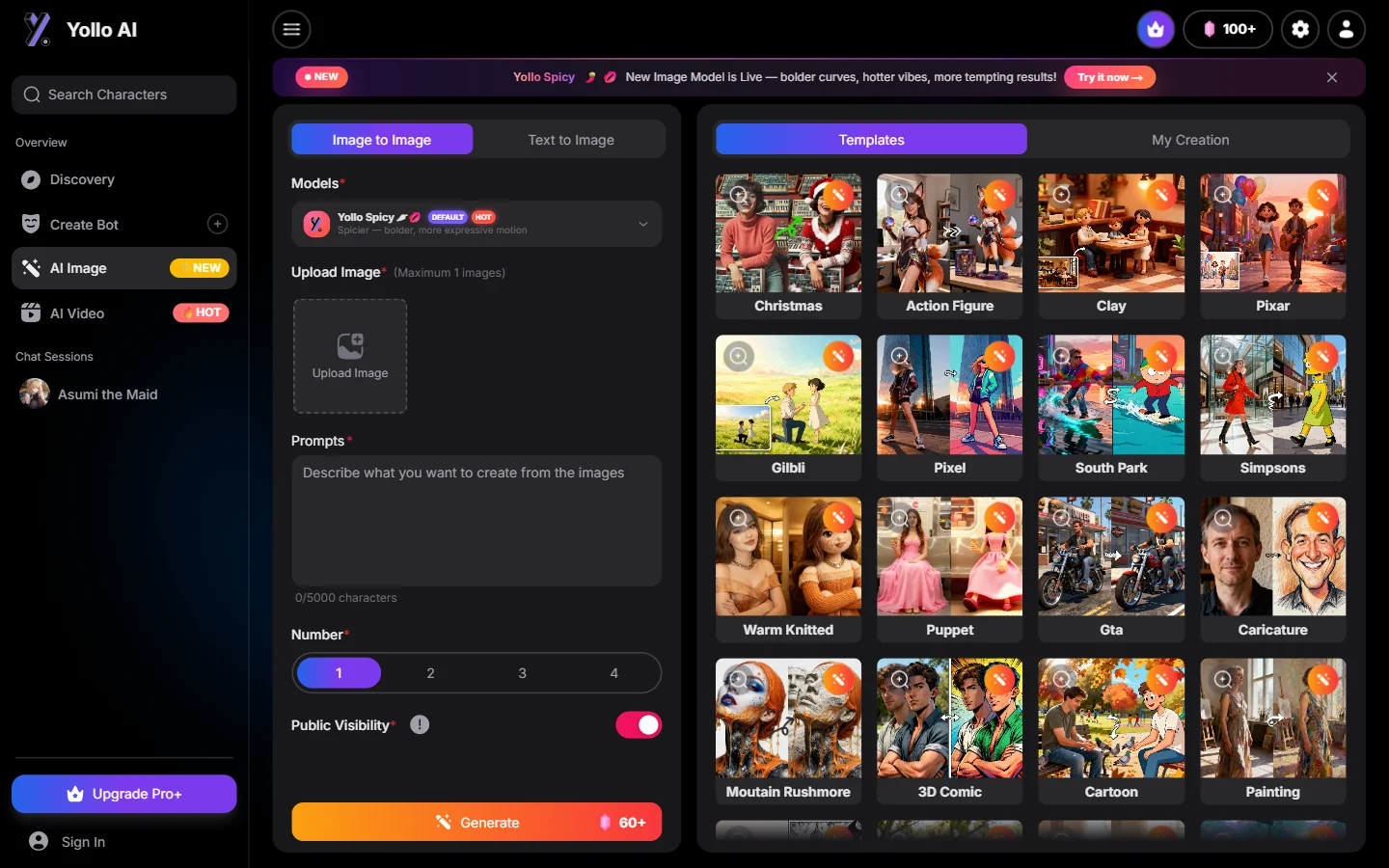Open Discovery in the sidebar

pos(123,179)
